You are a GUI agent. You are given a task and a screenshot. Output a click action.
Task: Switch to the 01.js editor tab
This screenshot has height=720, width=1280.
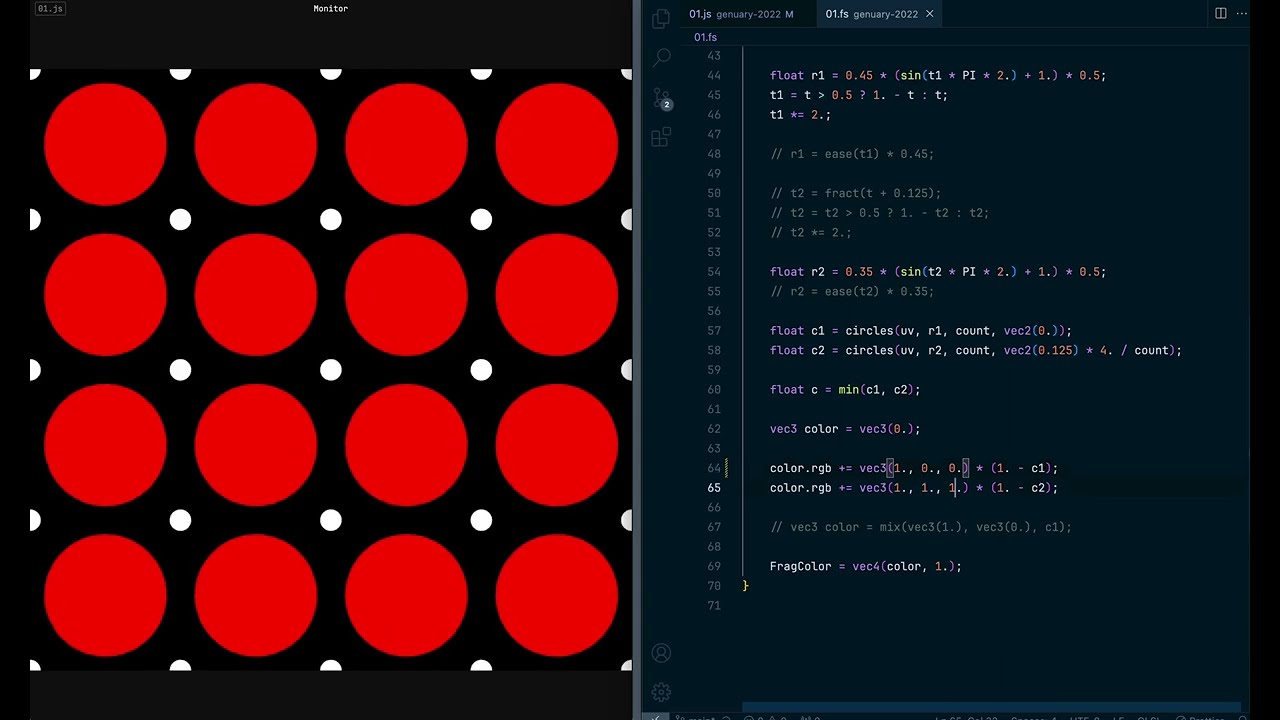[x=741, y=14]
